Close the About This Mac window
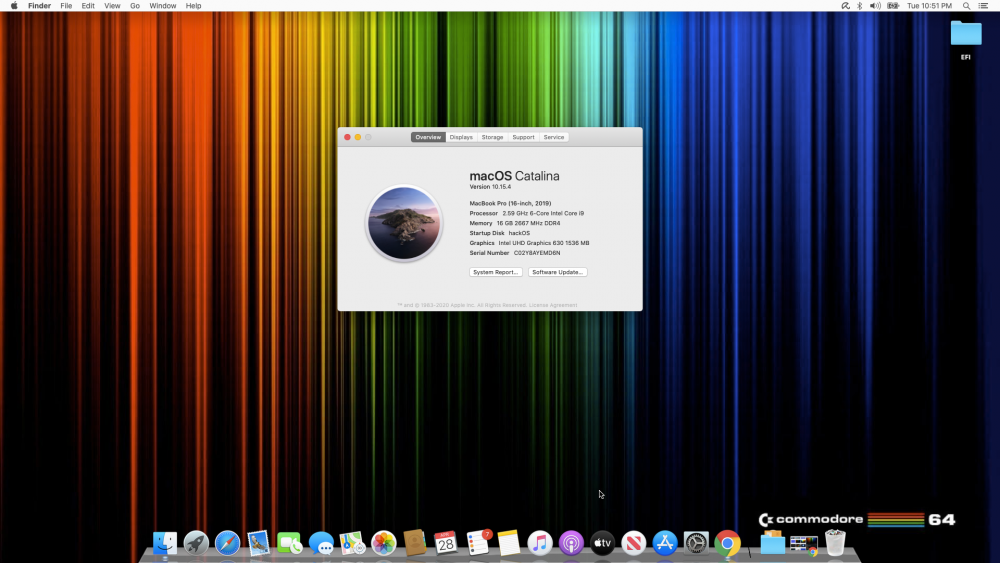Image resolution: width=1000 pixels, height=563 pixels. click(x=348, y=137)
